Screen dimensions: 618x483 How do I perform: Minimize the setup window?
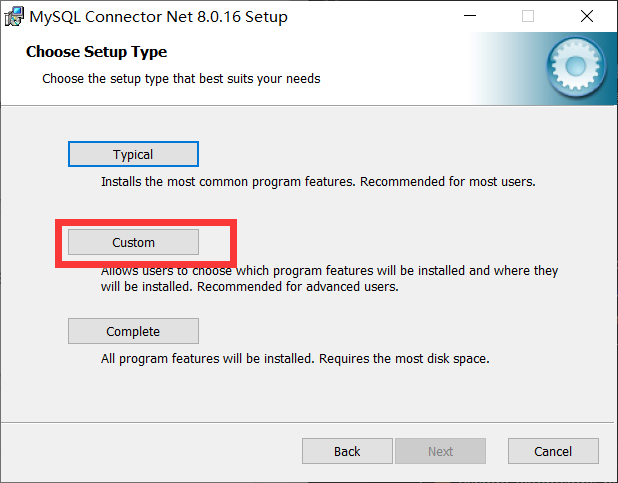[472, 17]
